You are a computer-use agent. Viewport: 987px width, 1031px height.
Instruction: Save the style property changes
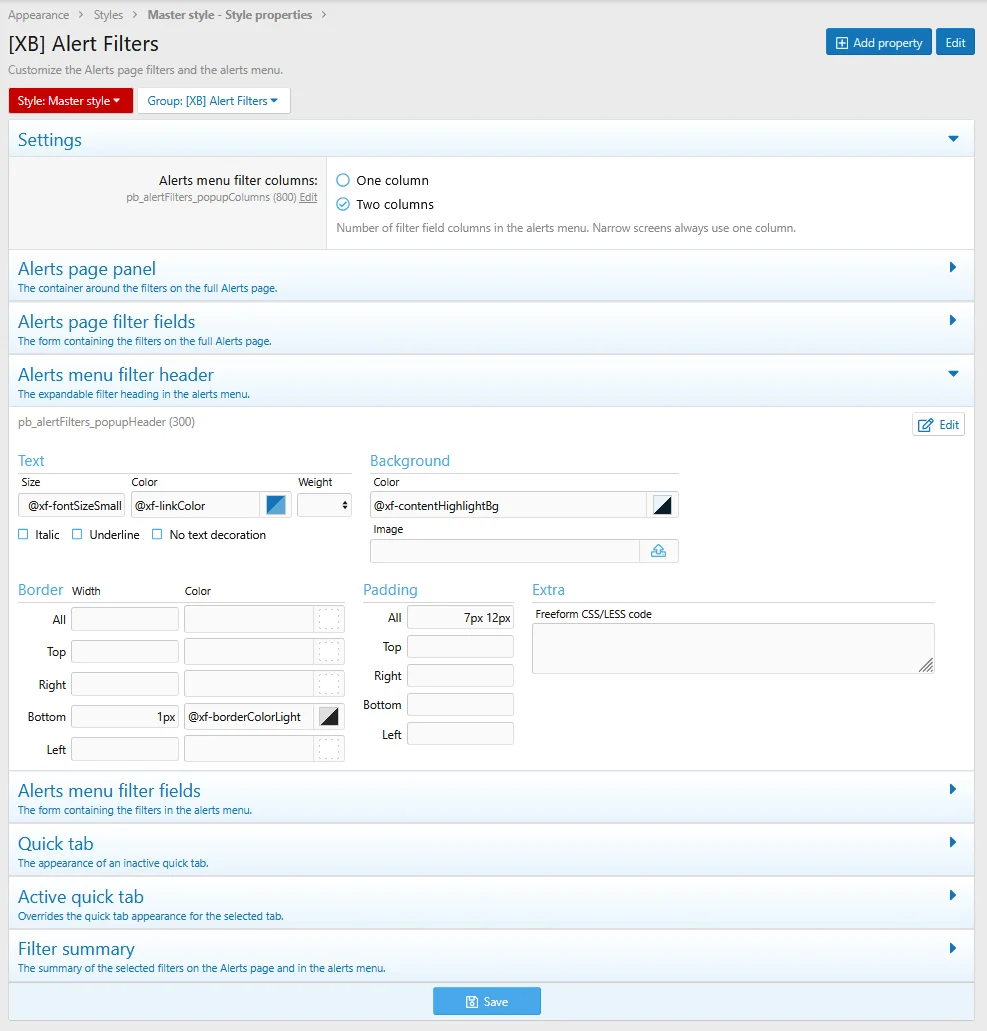[487, 1001]
